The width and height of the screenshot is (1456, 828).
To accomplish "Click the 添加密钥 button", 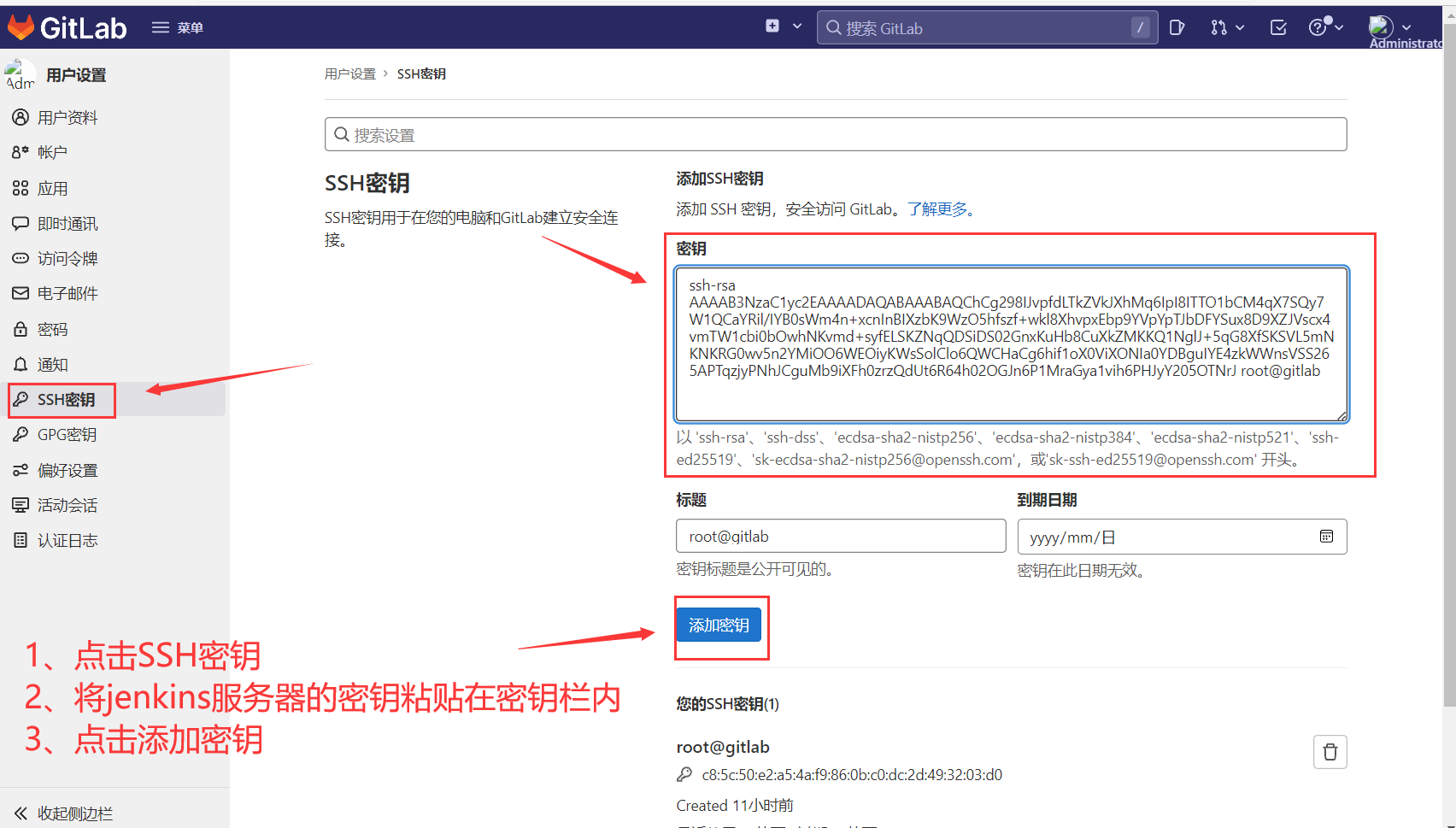I will pos(719,625).
